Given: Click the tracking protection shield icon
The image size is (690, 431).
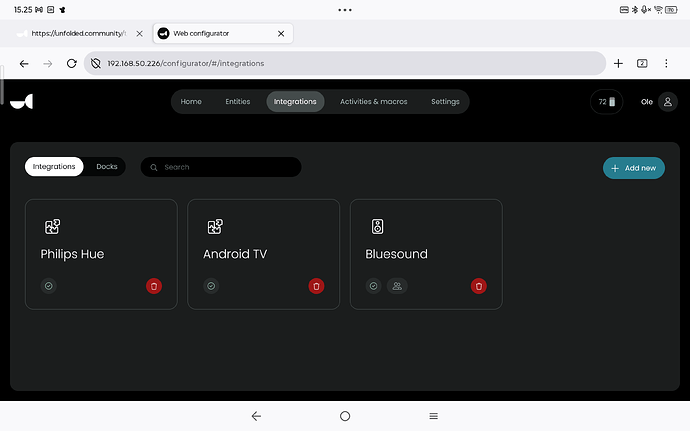Looking at the screenshot, I should [95, 63].
